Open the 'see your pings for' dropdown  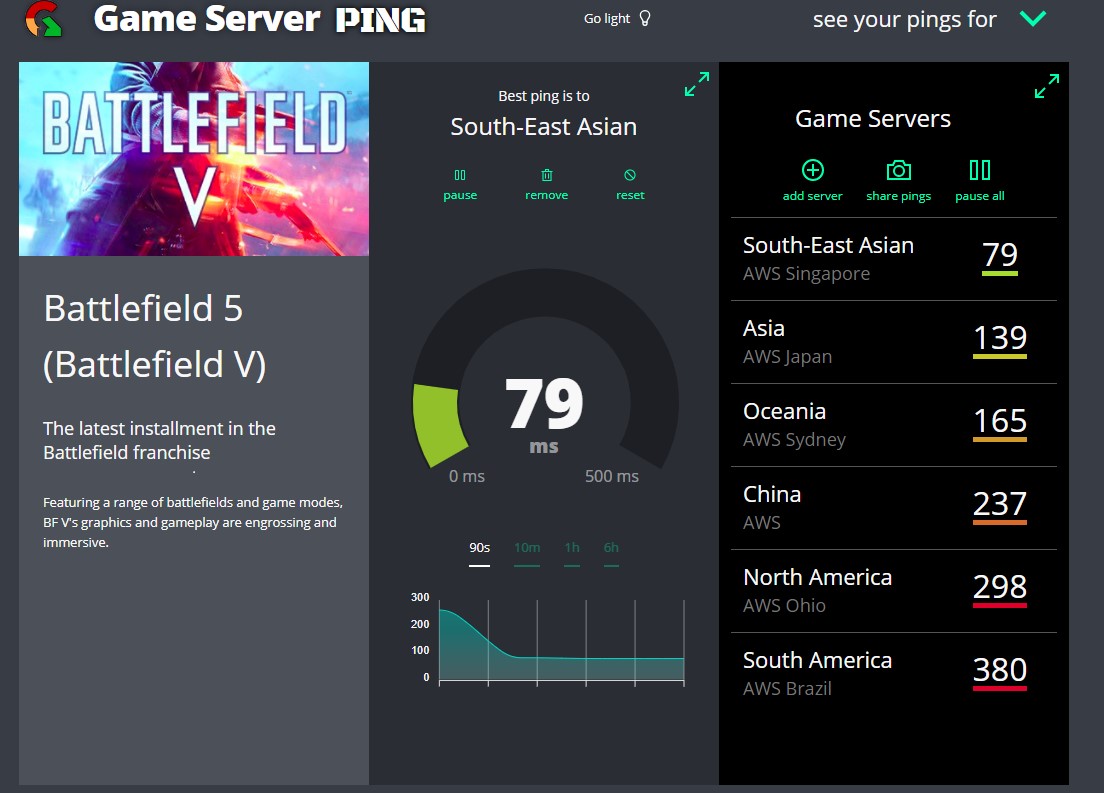click(1032, 19)
